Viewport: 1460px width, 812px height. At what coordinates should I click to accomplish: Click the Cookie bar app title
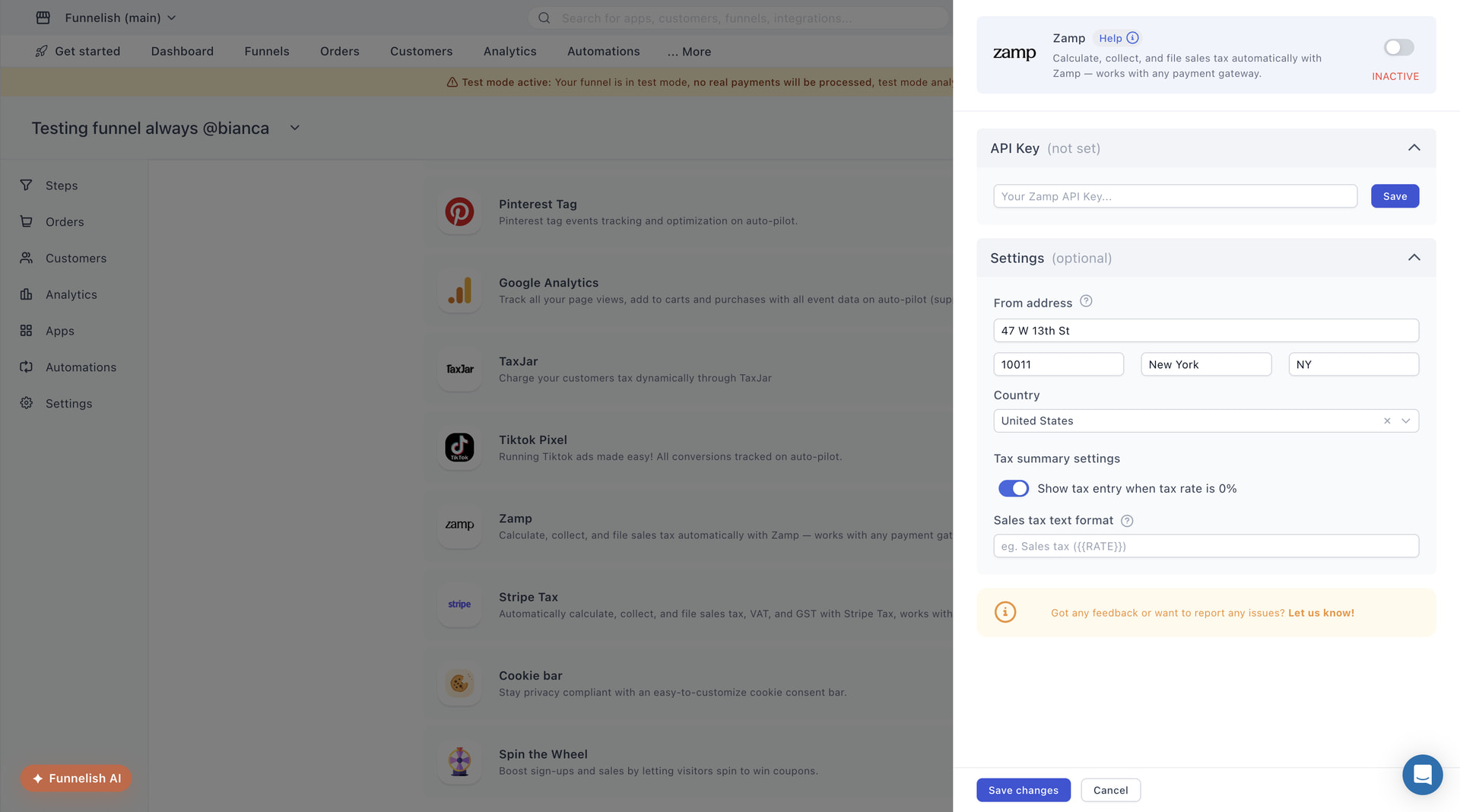531,675
